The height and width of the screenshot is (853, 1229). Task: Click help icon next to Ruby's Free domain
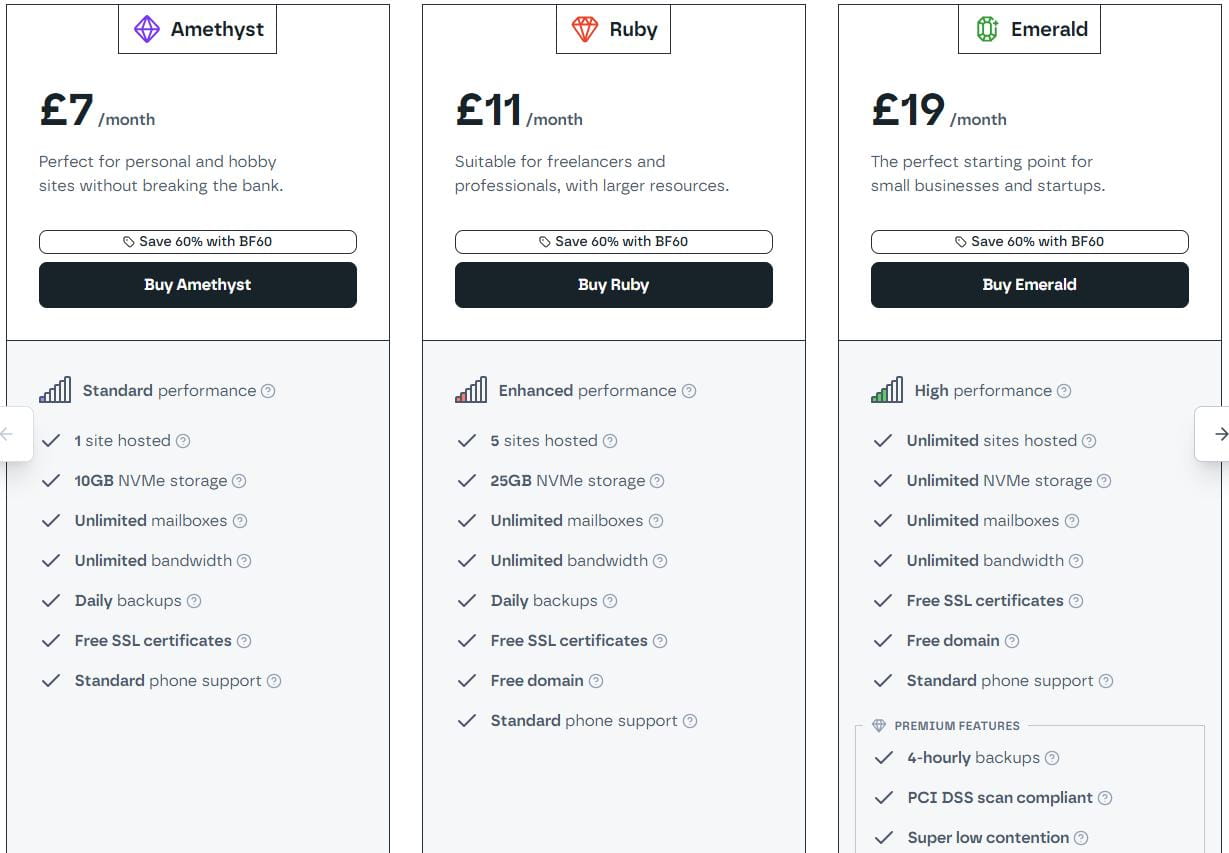coord(596,681)
